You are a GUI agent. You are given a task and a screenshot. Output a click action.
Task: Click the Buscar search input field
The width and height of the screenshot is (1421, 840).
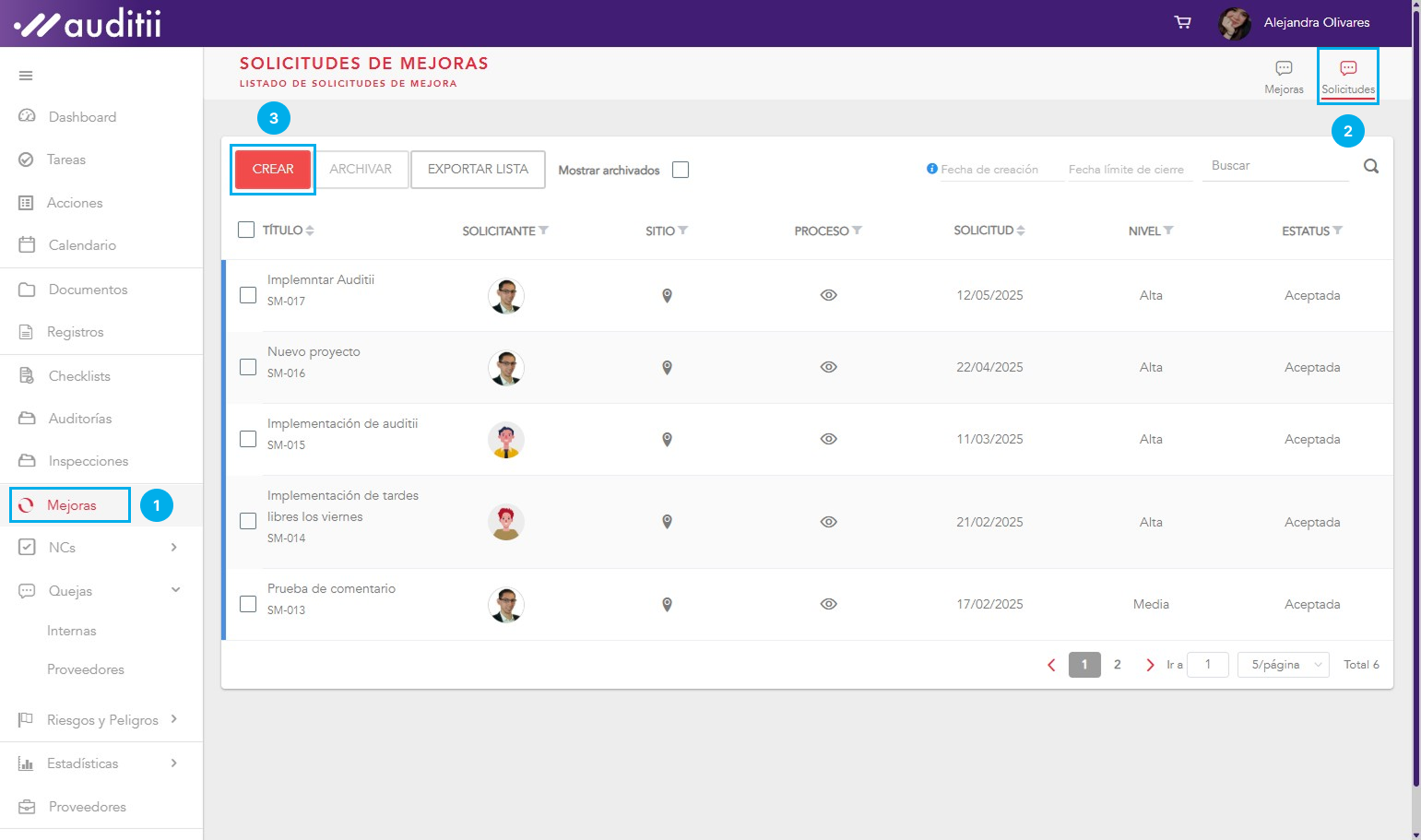1274,166
